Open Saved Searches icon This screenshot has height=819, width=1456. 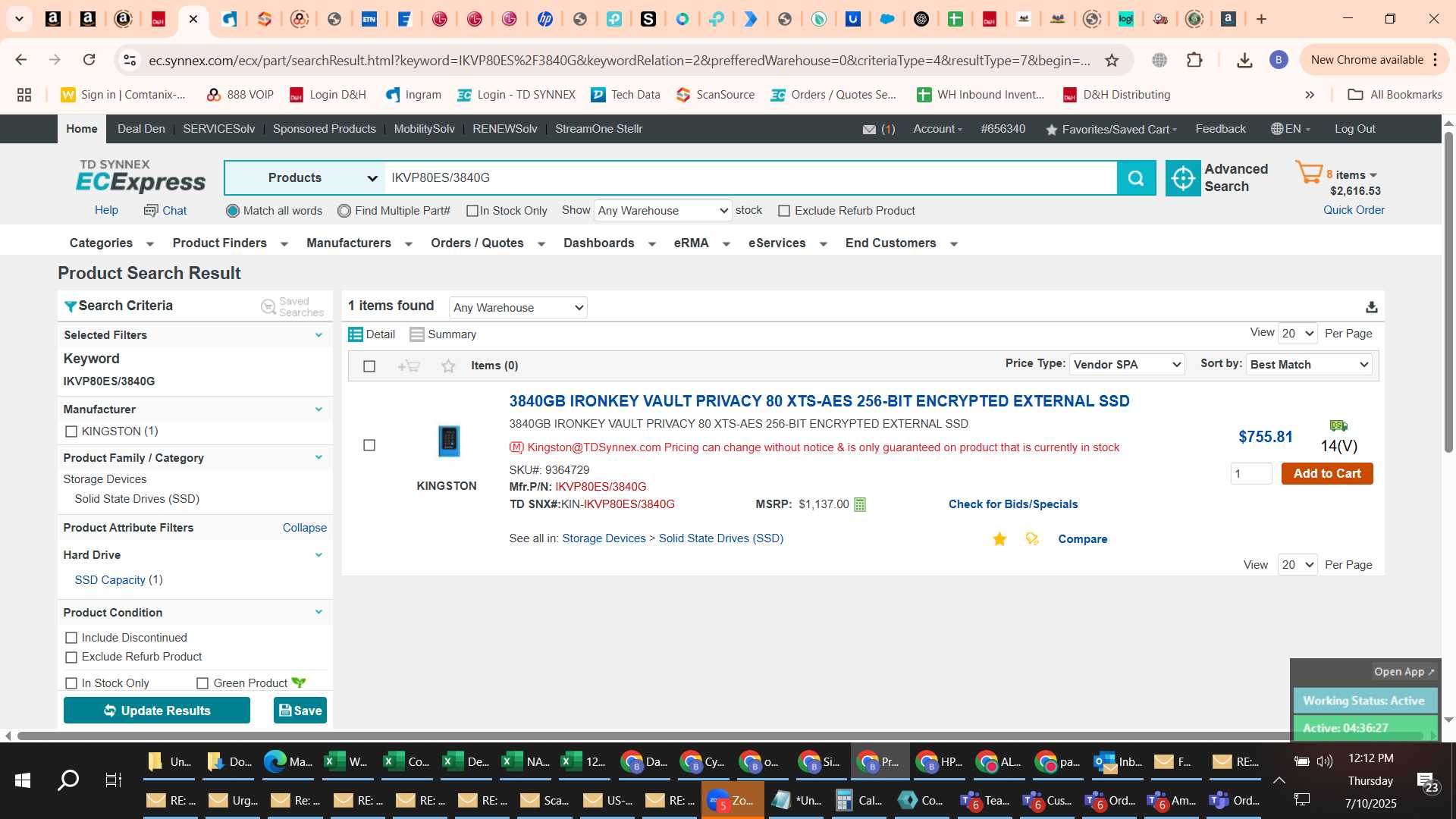click(x=268, y=306)
